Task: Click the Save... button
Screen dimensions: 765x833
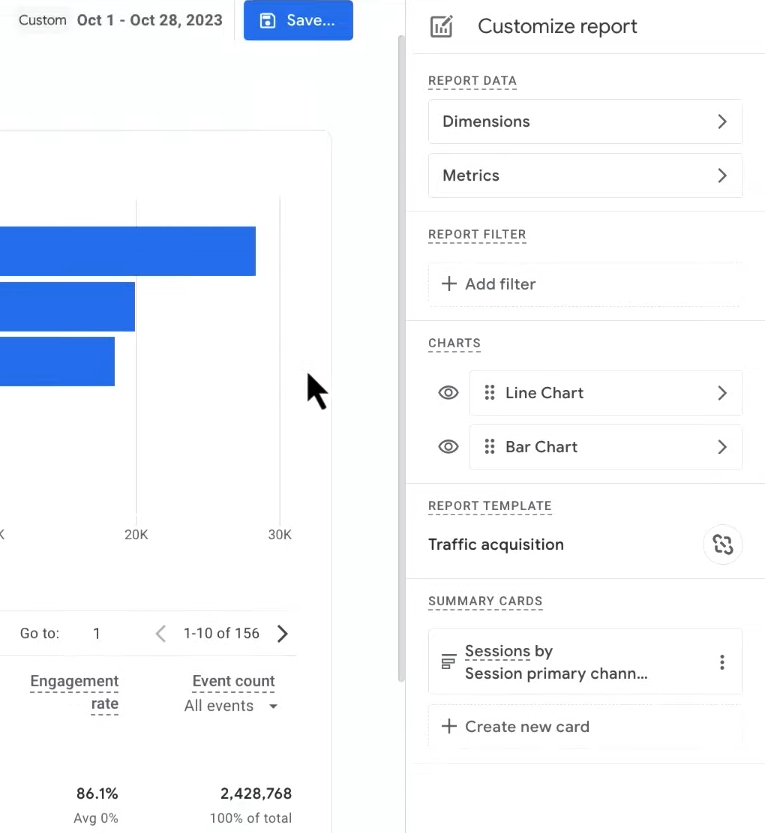Action: tap(298, 20)
